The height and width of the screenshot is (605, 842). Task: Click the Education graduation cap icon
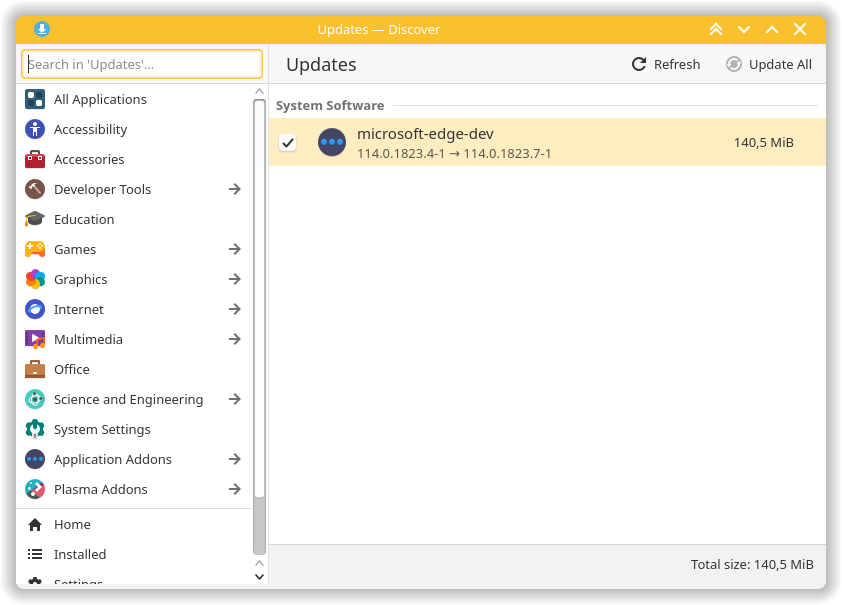pos(35,219)
